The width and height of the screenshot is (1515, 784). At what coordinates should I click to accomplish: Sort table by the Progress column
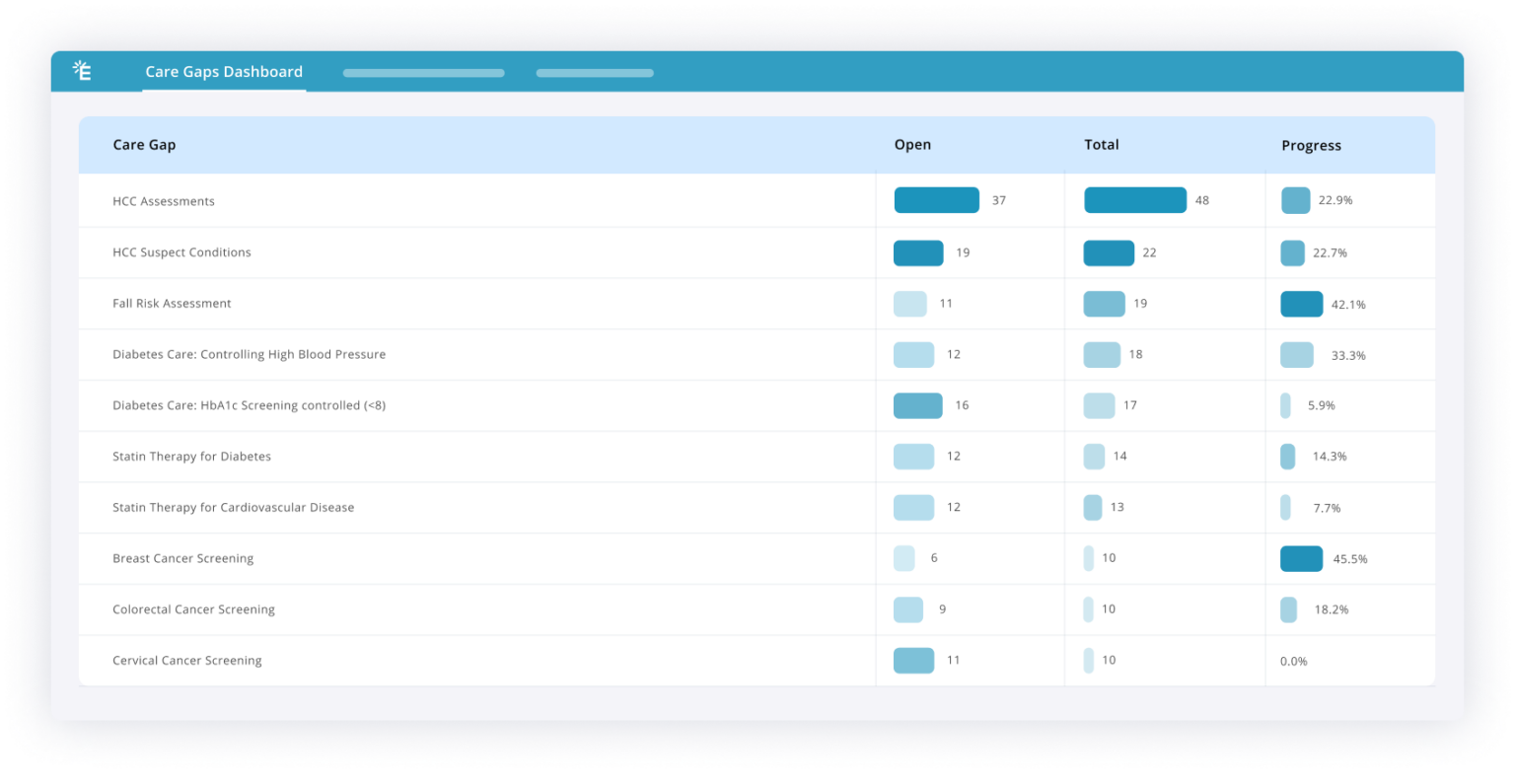pyautogui.click(x=1312, y=145)
